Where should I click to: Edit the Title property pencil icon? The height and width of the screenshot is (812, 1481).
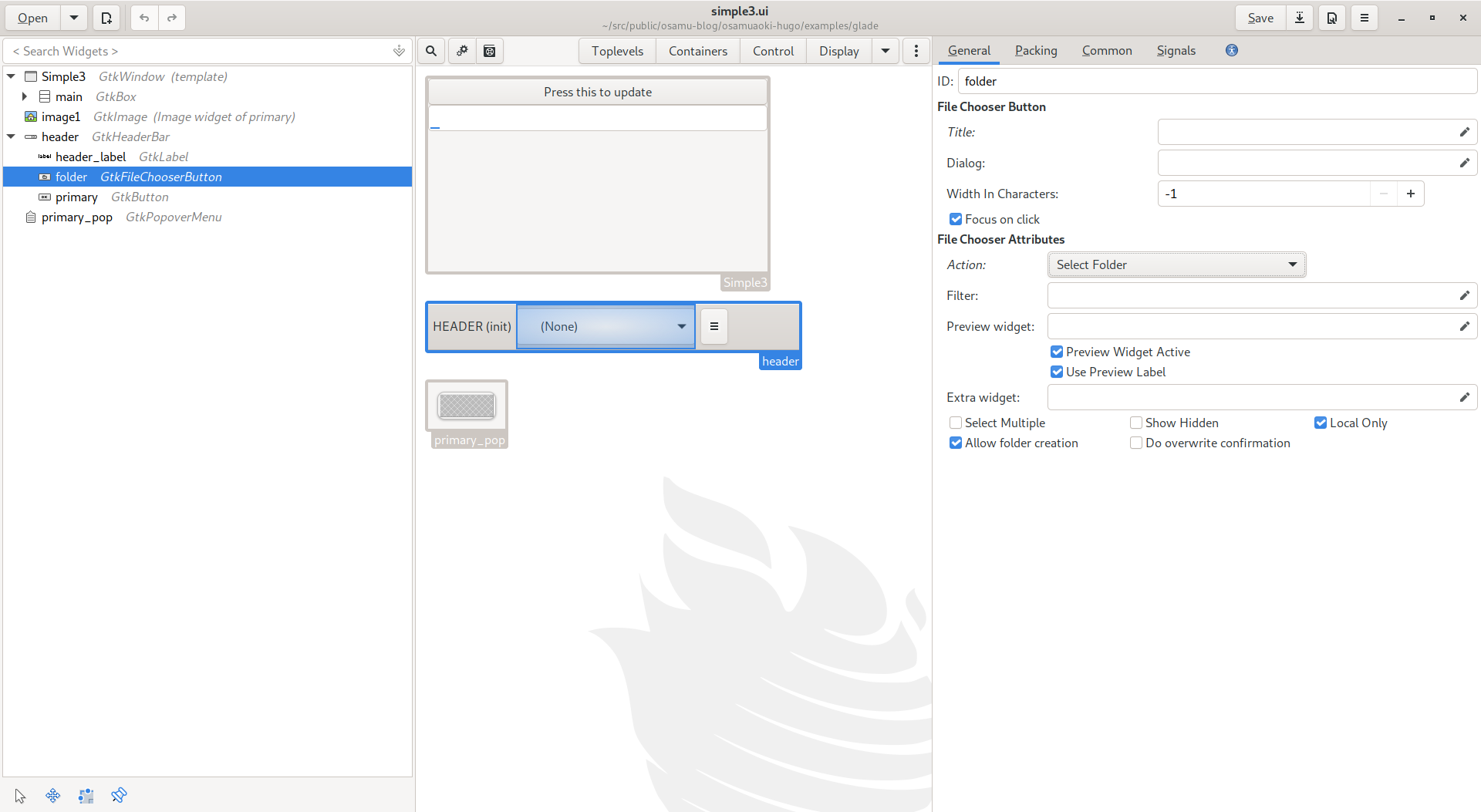(1464, 132)
